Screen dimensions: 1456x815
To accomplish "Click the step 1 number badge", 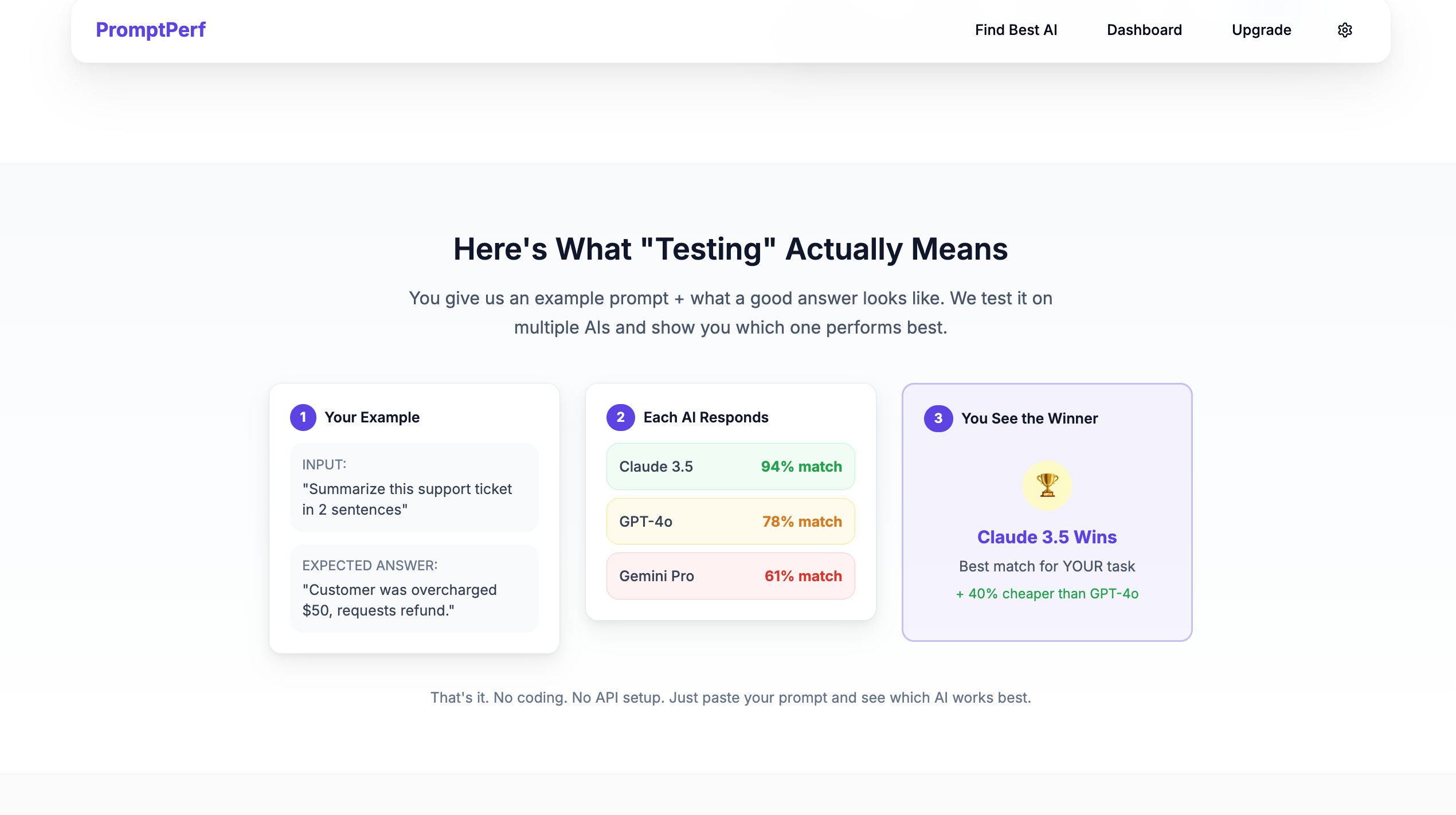I will pyautogui.click(x=303, y=417).
